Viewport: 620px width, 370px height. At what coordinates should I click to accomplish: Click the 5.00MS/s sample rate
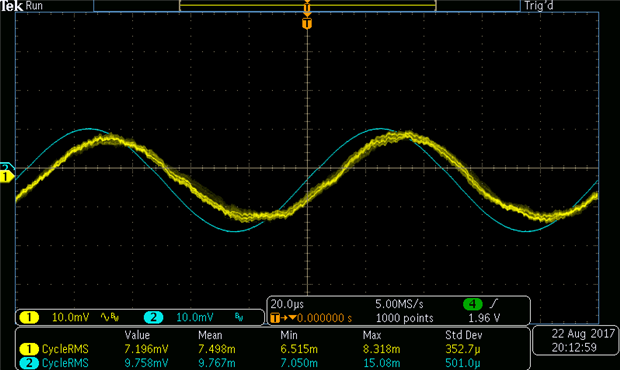[399, 304]
